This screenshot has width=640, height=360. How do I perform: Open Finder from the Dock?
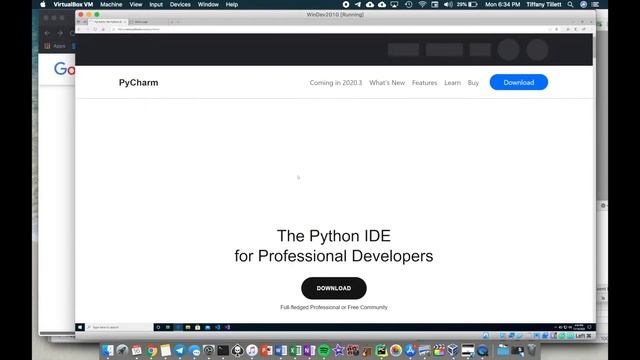[108, 350]
